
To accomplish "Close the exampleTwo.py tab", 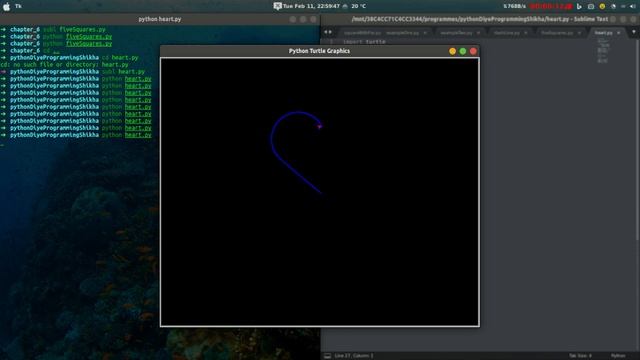I will tap(478, 33).
